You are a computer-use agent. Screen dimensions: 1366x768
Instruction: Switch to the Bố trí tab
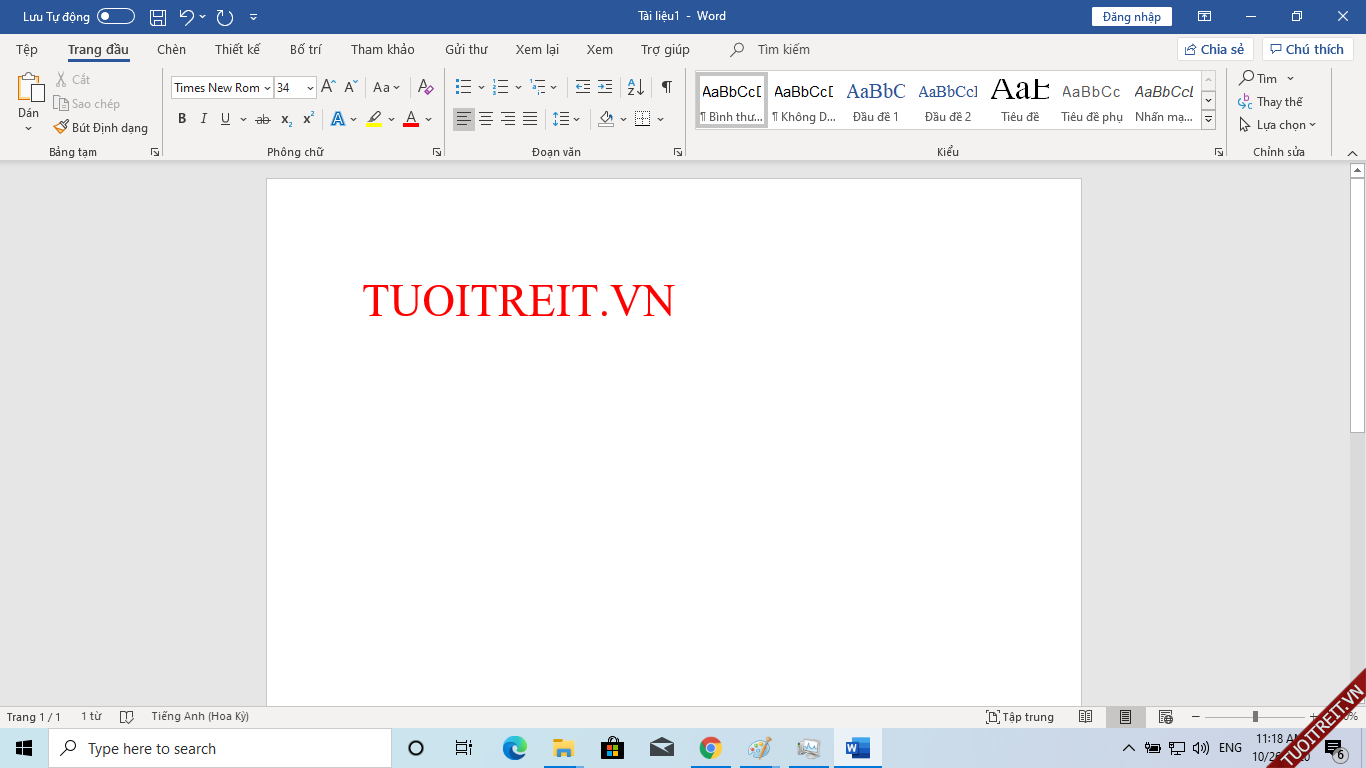tap(305, 50)
